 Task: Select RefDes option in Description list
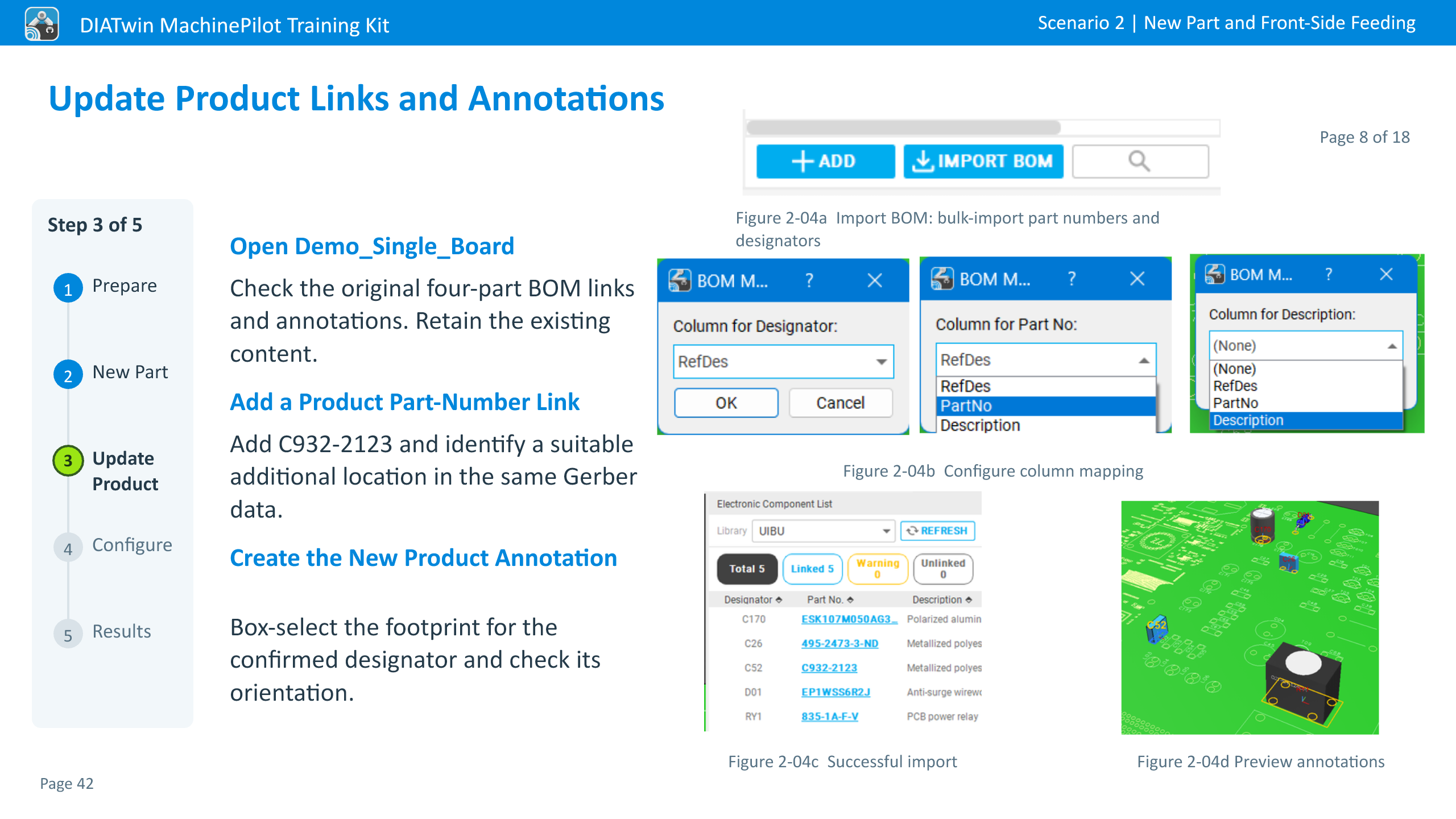tap(1306, 386)
